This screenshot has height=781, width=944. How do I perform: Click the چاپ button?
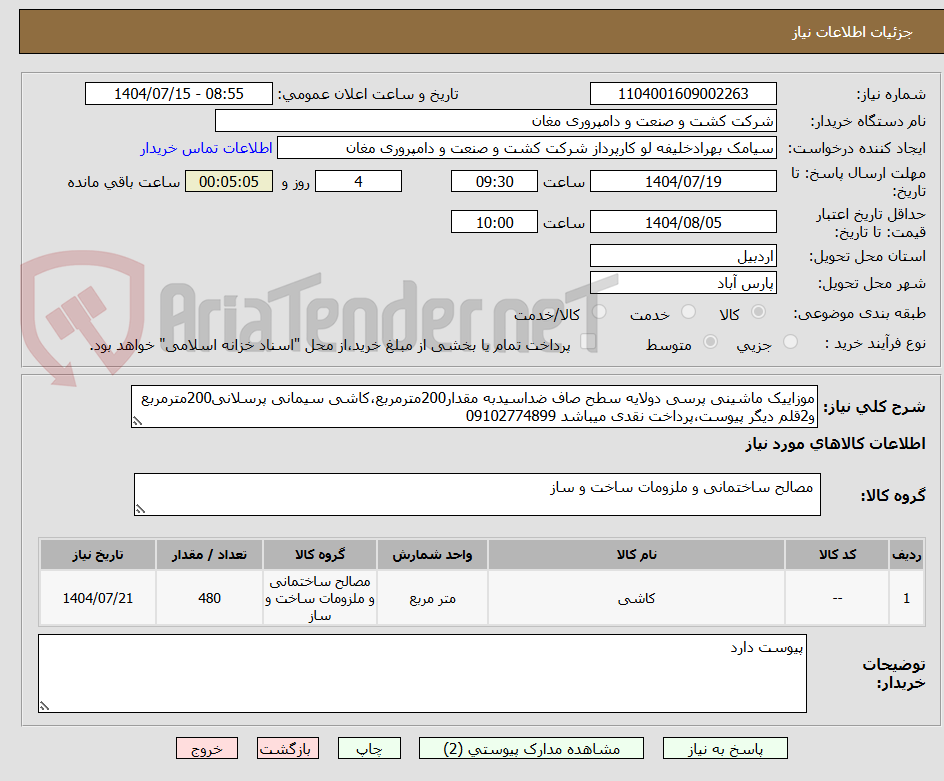click(x=369, y=748)
